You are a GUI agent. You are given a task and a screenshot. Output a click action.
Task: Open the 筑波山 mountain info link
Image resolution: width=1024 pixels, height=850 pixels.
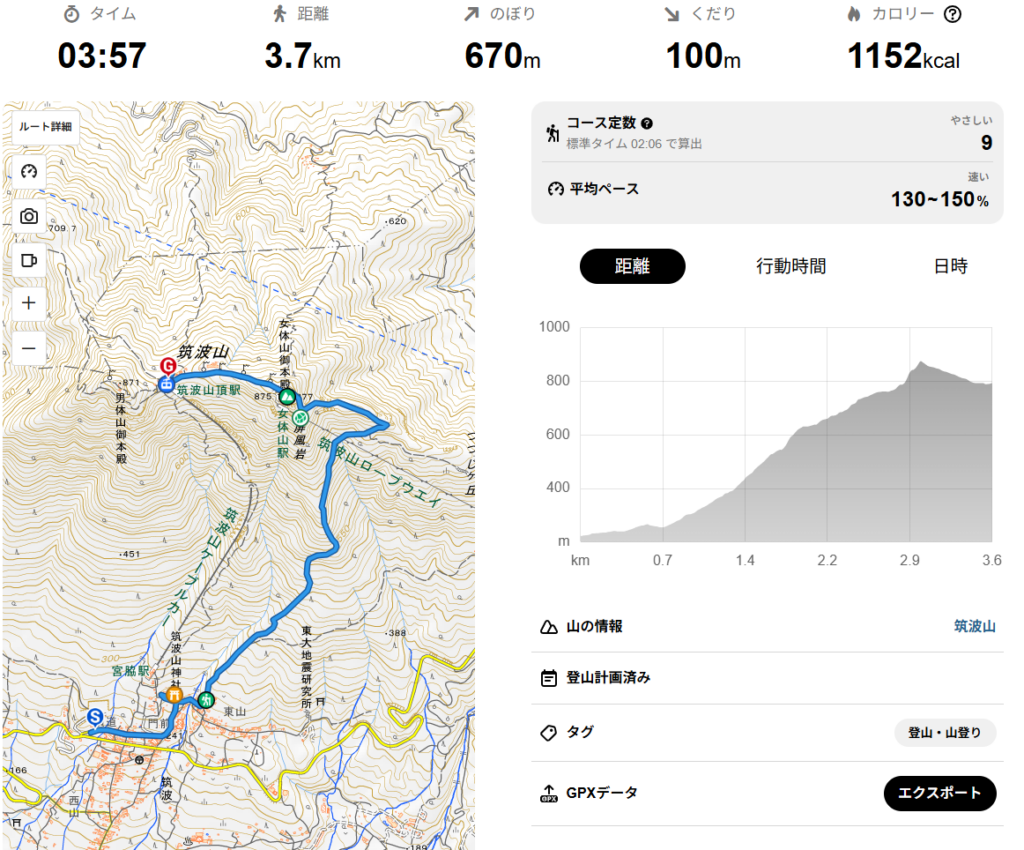click(x=974, y=627)
